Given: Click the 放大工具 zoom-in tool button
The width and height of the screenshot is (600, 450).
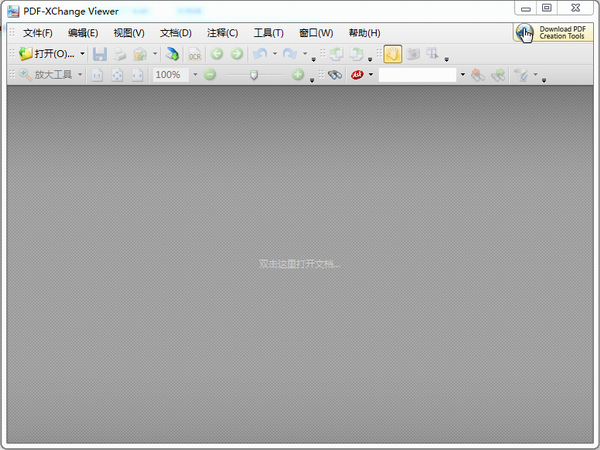Looking at the screenshot, I should pyautogui.click(x=46, y=75).
